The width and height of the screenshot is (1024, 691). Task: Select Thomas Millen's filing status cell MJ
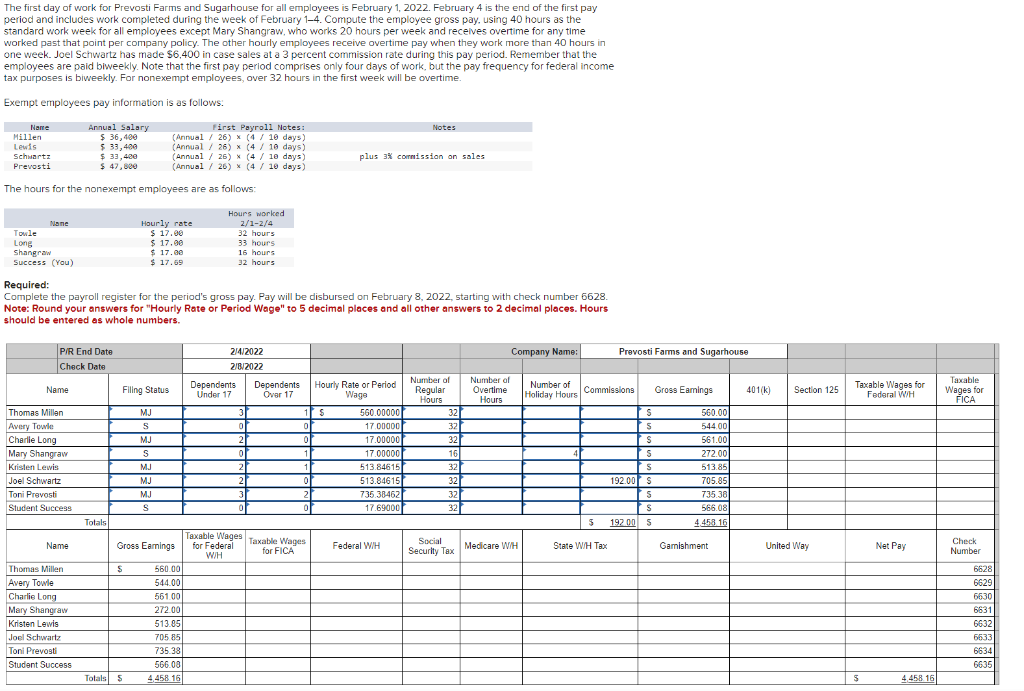(146, 413)
